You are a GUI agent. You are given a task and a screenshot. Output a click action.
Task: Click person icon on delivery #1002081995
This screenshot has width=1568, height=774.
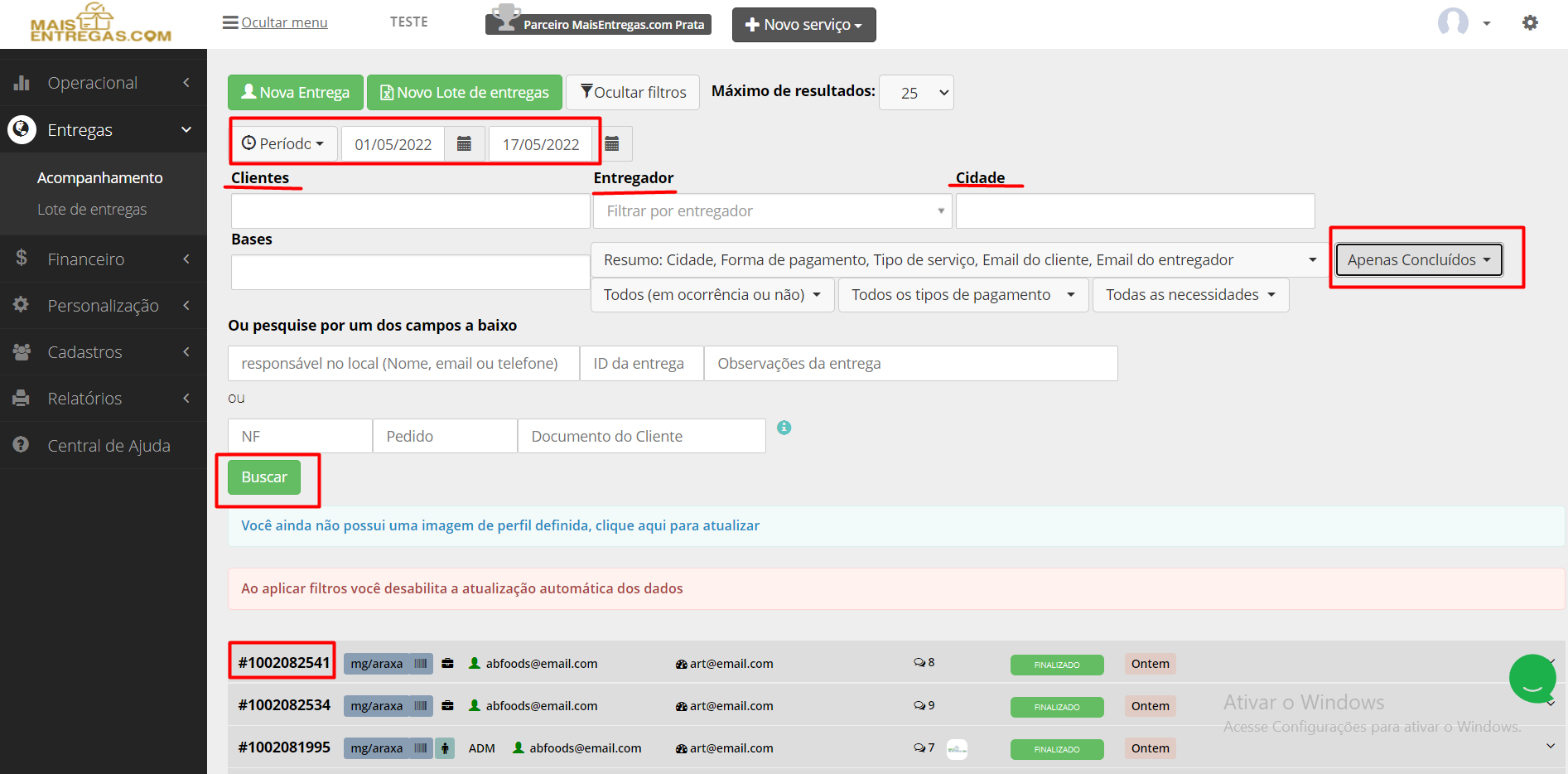pyautogui.click(x=445, y=748)
